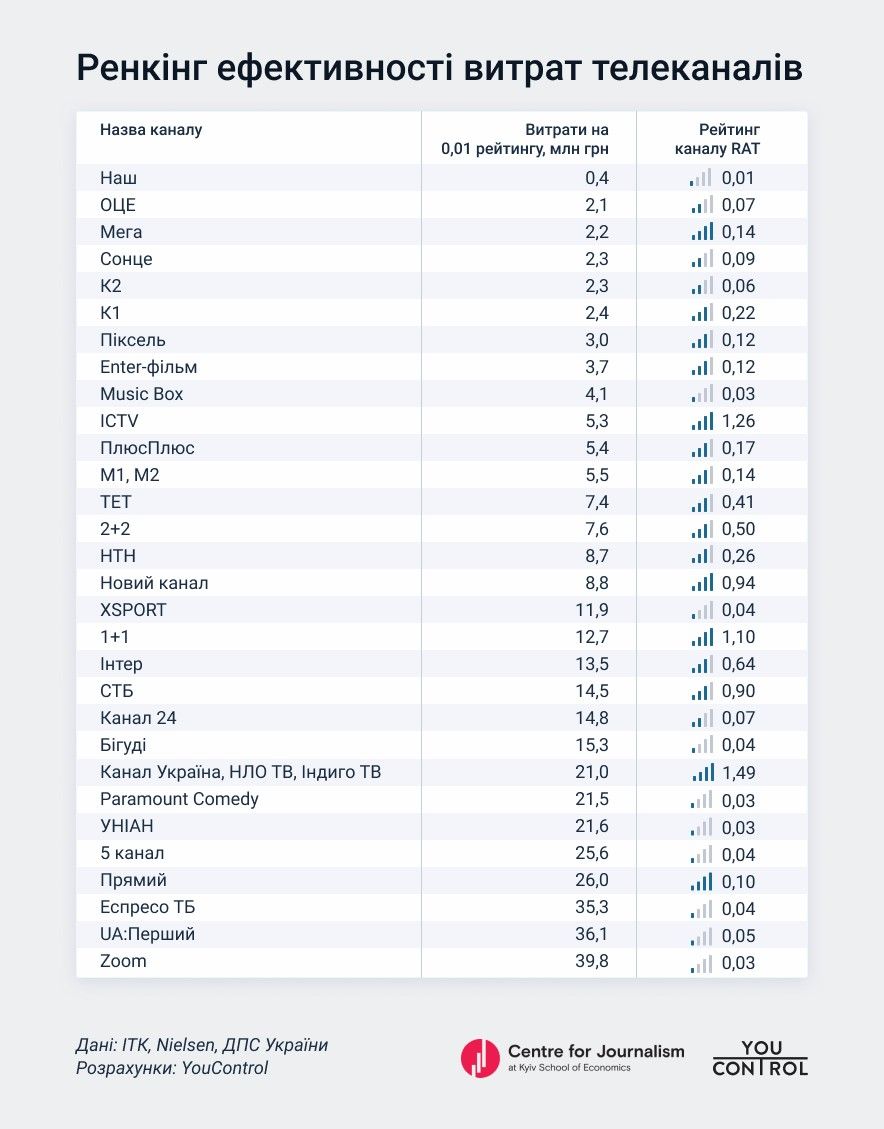
Task: Click the rating bars icon in the XSPORT row
Action: click(701, 611)
